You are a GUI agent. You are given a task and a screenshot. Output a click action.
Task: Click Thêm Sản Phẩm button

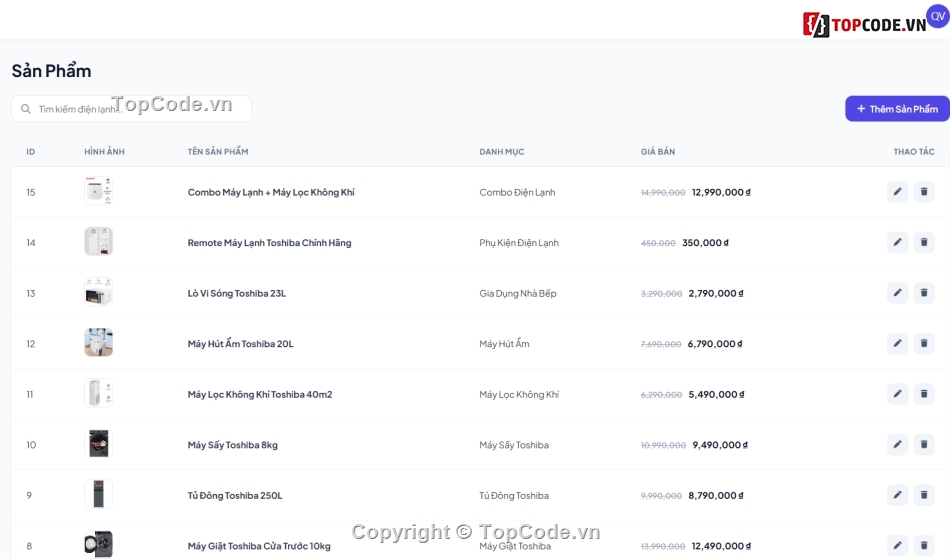tap(897, 109)
